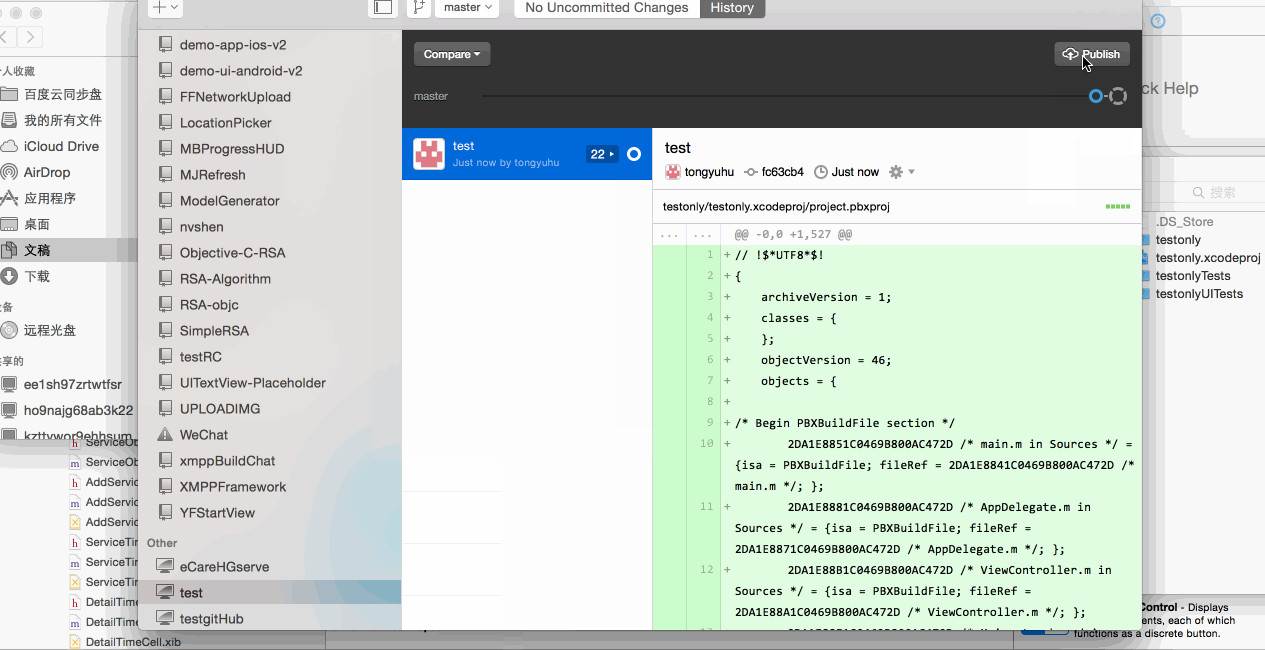The image size is (1265, 650).
Task: Click the computer icon beside eCareHGserve
Action: tap(166, 567)
